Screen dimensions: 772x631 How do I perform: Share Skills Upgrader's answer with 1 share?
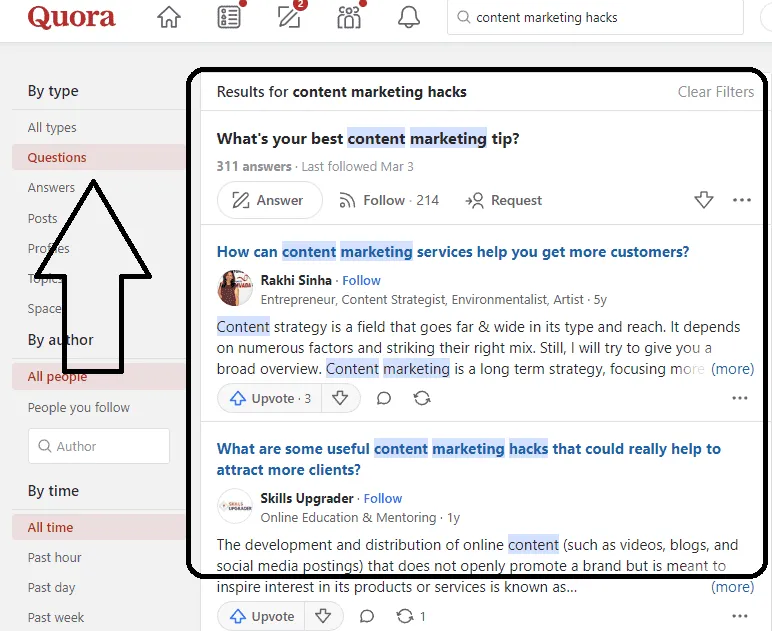click(x=411, y=616)
